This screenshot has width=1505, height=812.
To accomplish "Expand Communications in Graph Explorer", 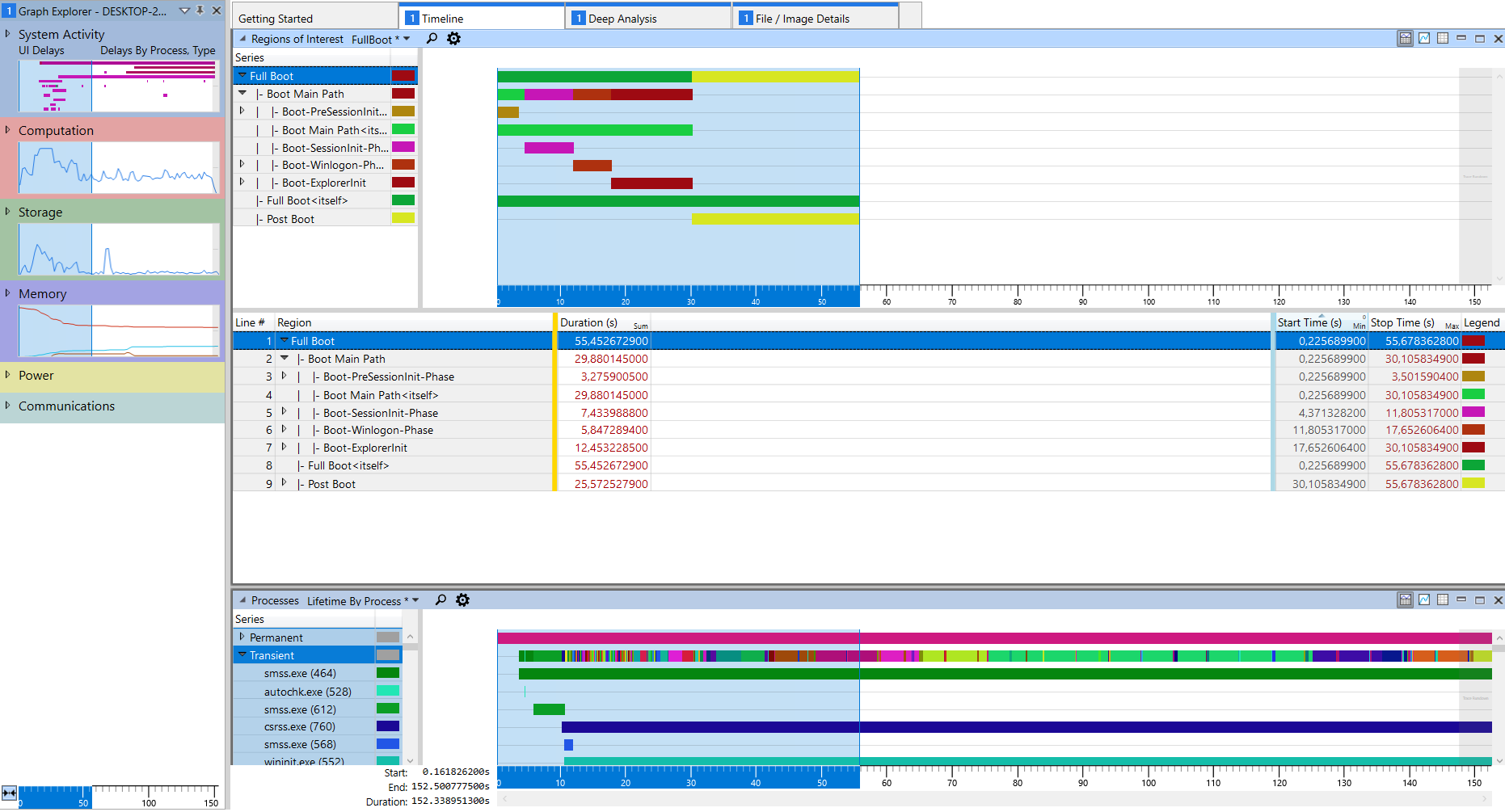I will point(8,406).
